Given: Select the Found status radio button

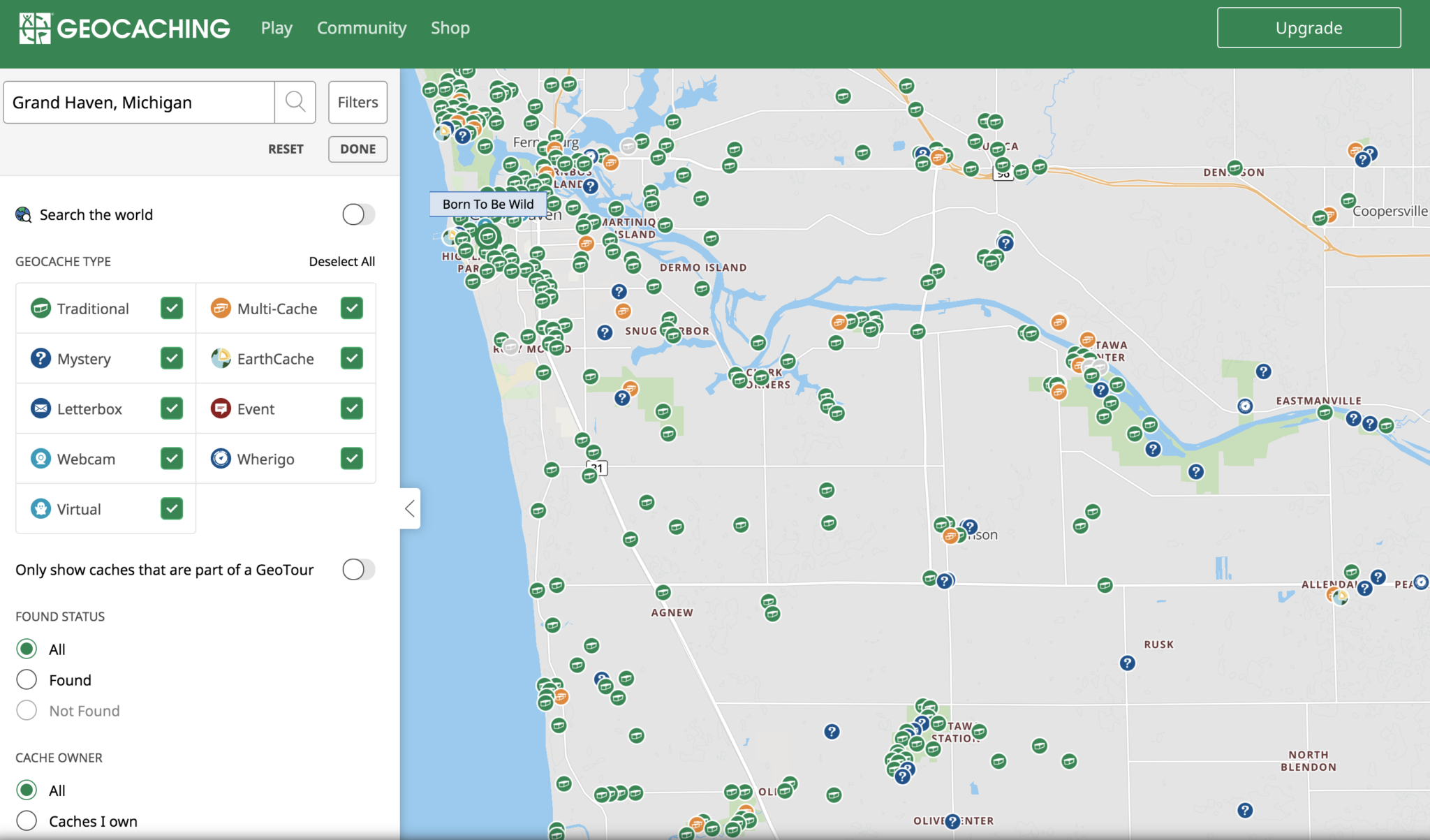Looking at the screenshot, I should click(27, 679).
